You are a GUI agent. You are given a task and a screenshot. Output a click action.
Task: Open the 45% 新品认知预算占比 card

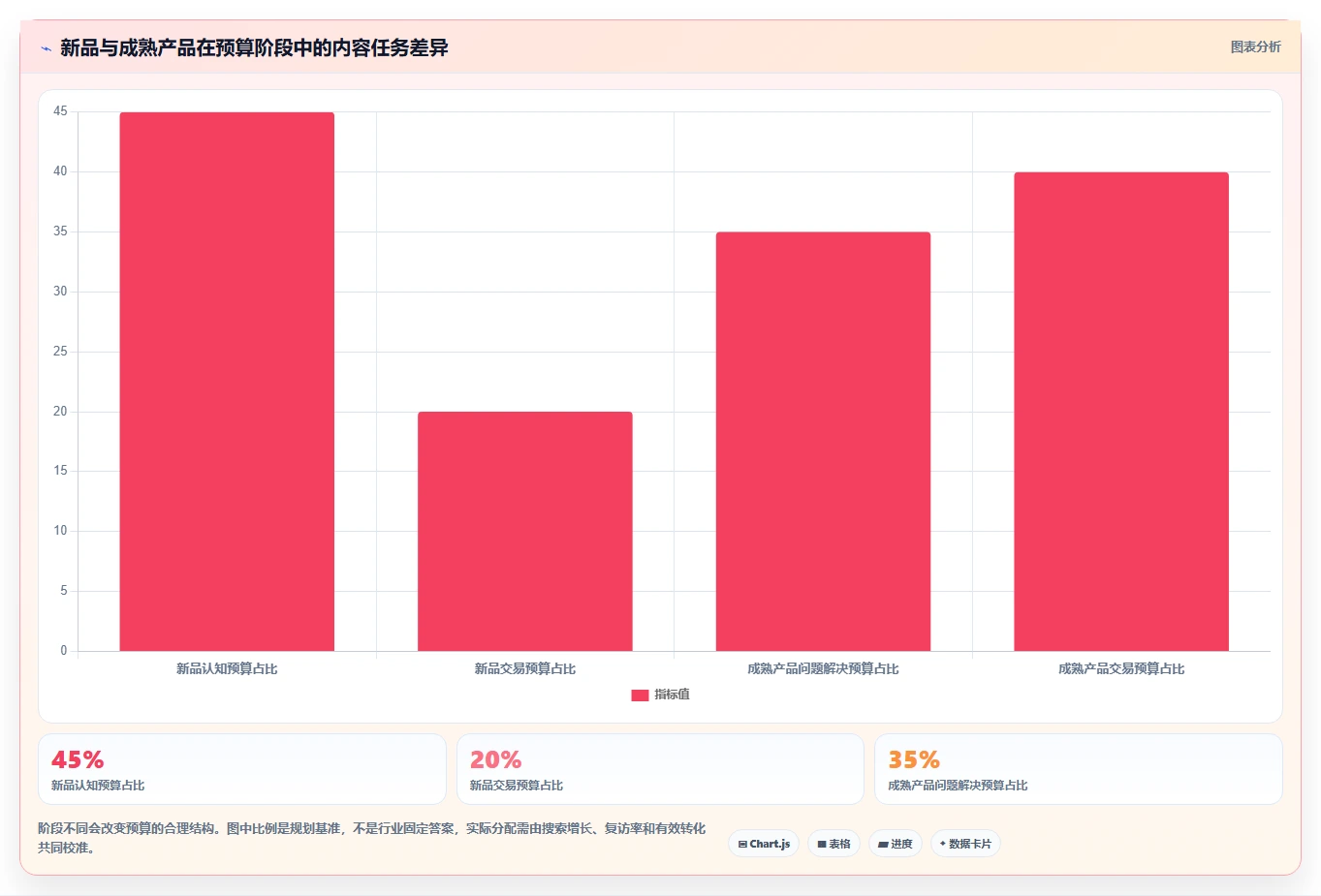point(242,769)
